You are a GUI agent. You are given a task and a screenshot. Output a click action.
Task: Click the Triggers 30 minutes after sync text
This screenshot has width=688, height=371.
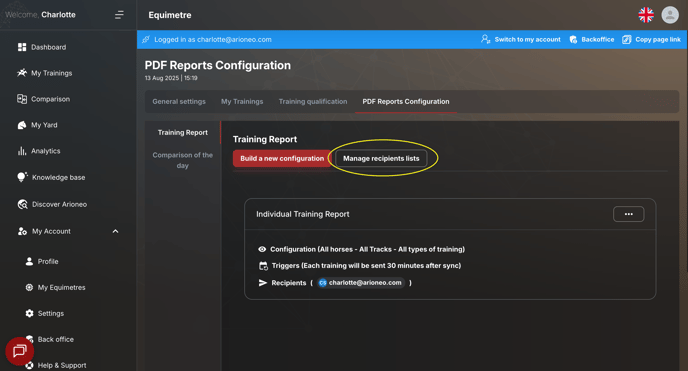pos(366,266)
